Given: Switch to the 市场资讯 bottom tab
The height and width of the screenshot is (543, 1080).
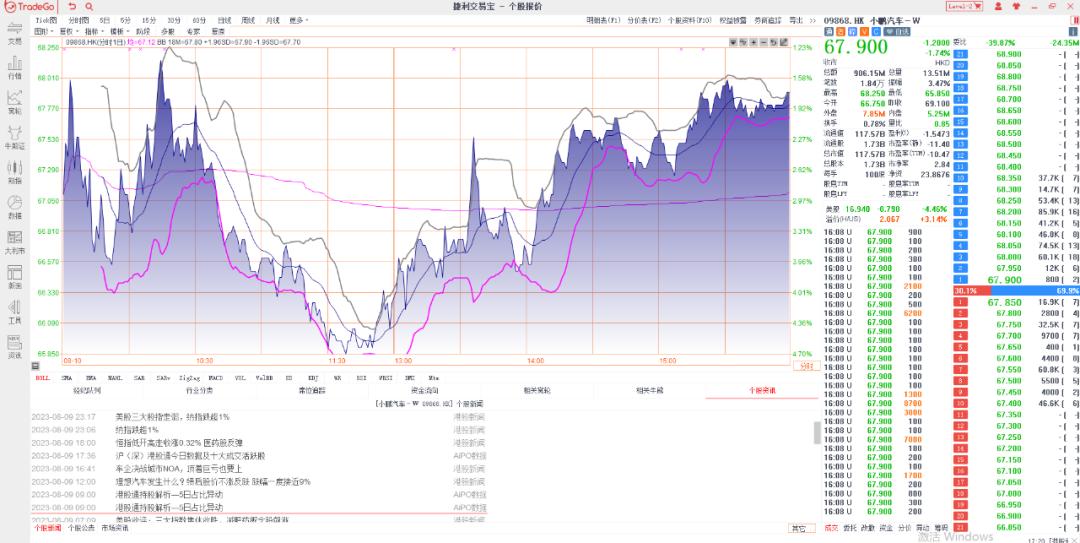Looking at the screenshot, I should (x=115, y=528).
